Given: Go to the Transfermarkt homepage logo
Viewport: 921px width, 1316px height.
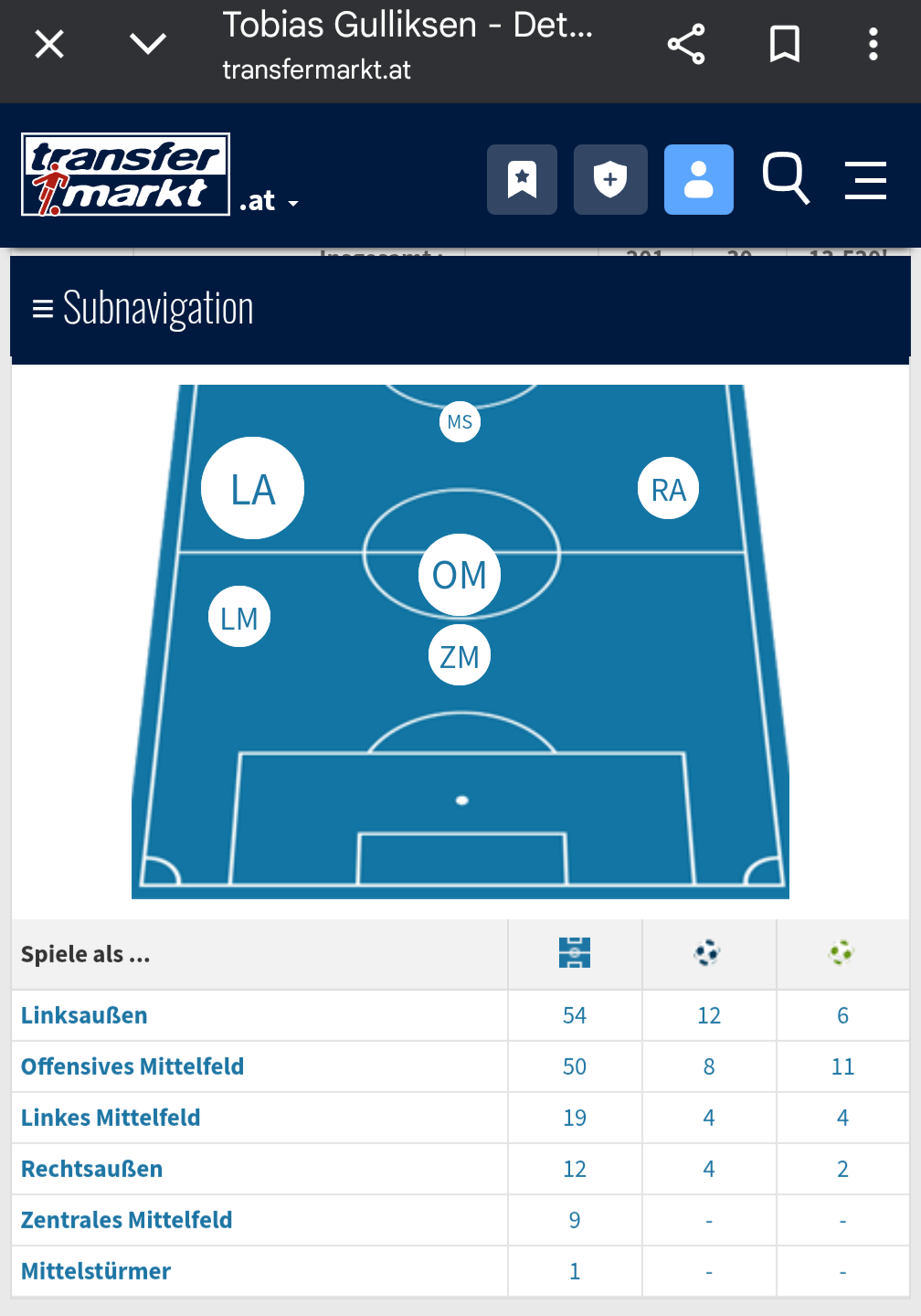Looking at the screenshot, I should 125,175.
